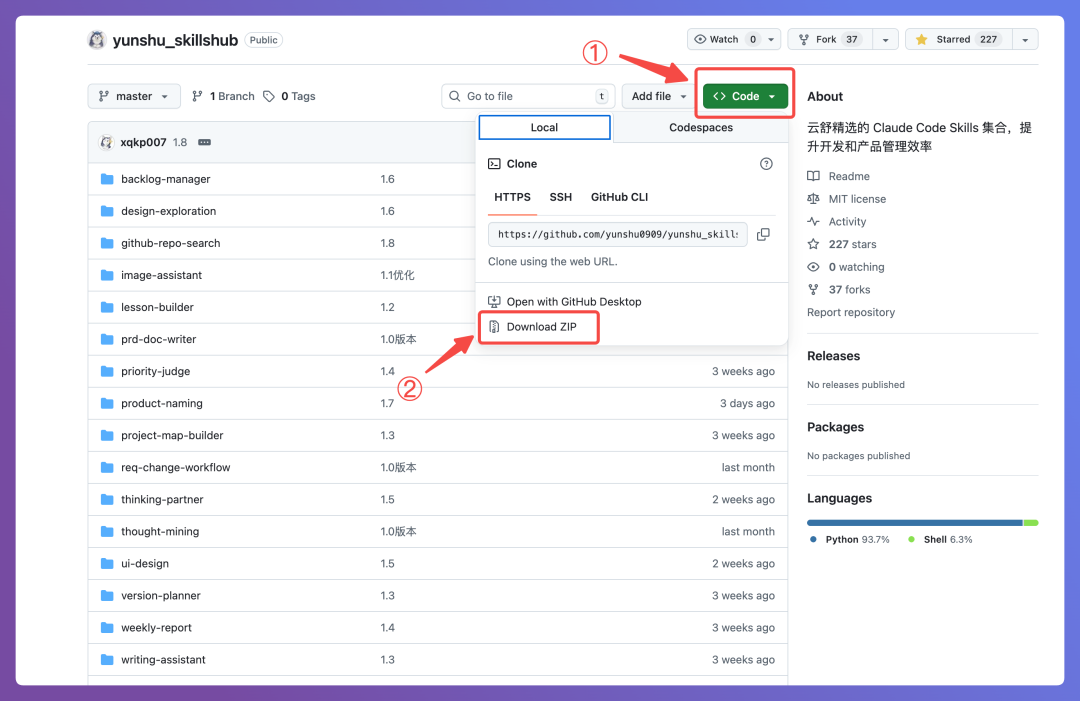Image resolution: width=1080 pixels, height=701 pixels.
Task: Select the SSH clone tab
Action: pos(561,197)
